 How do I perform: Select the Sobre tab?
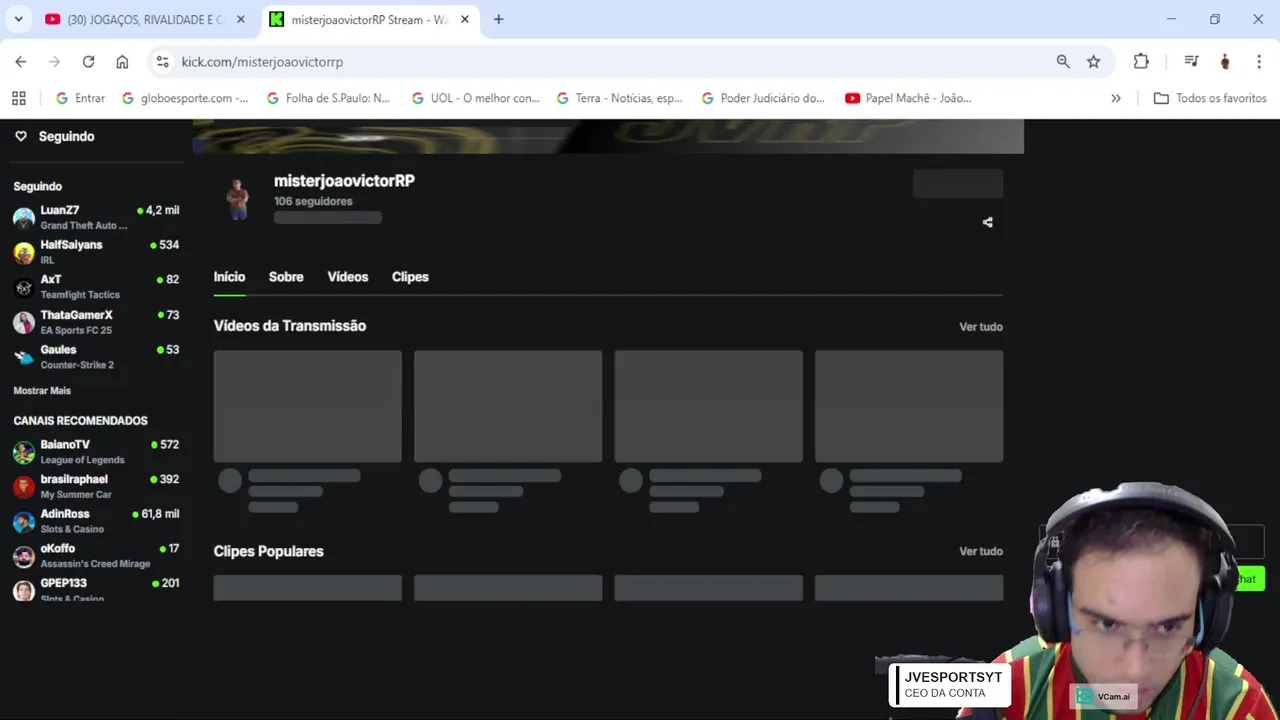tap(286, 277)
